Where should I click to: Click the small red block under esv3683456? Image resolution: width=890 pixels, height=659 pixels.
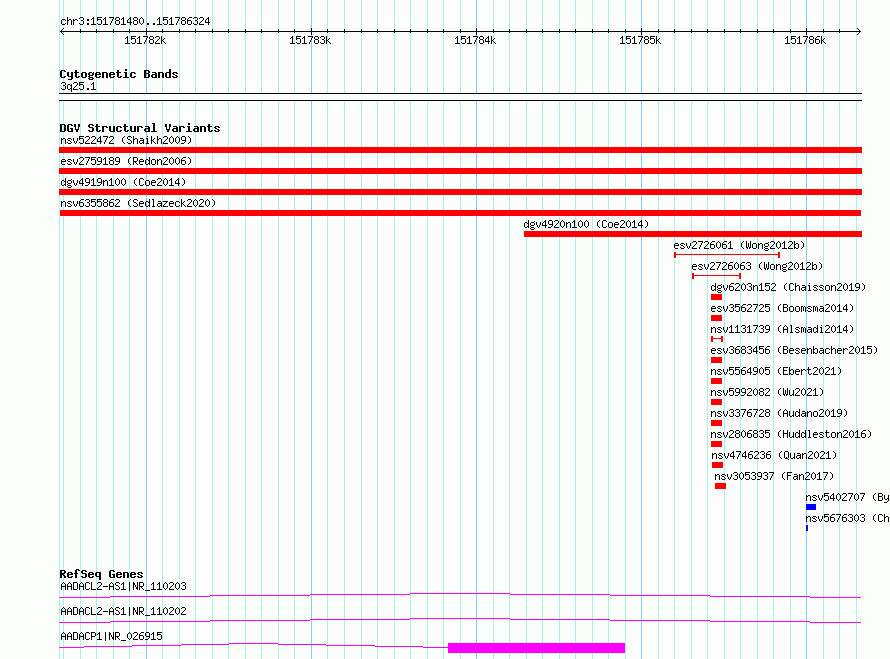[716, 360]
